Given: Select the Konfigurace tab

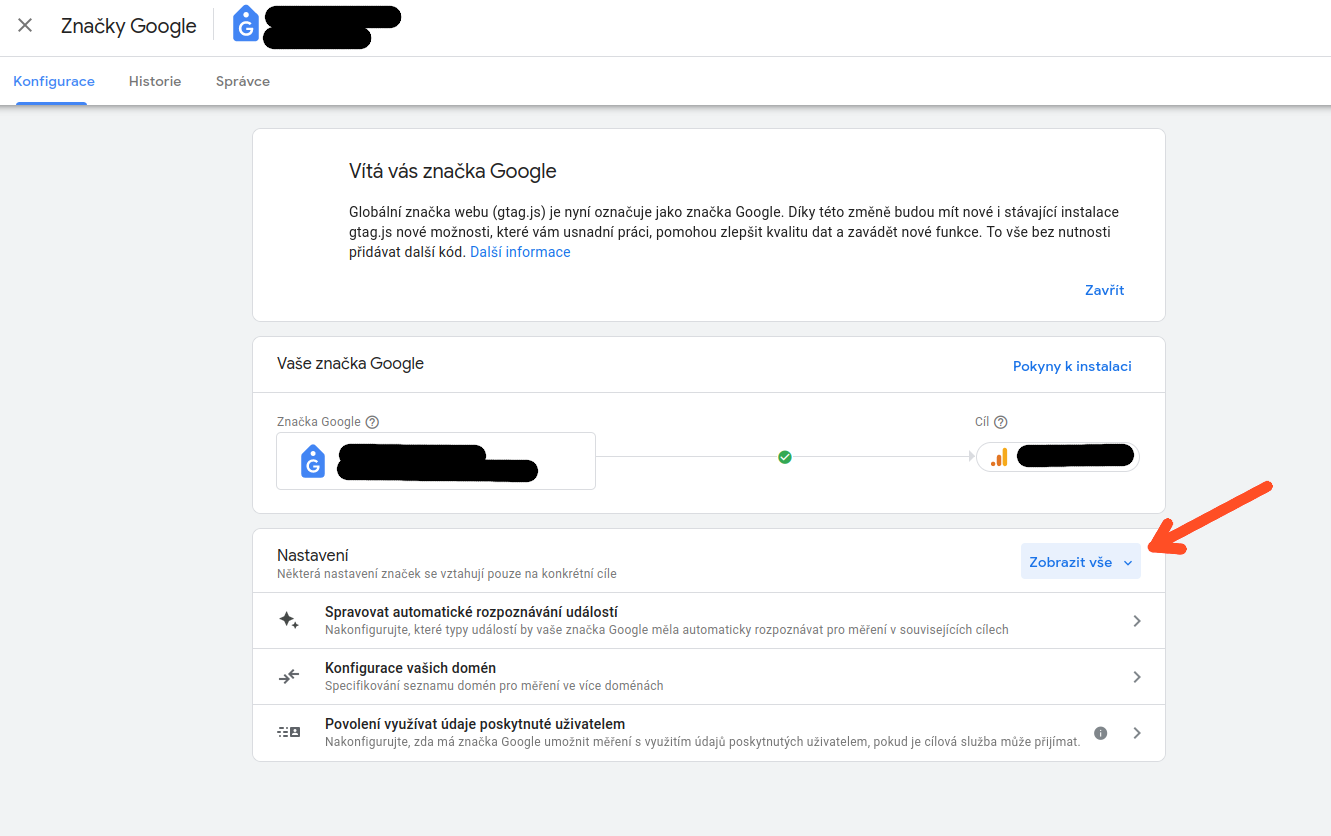Looking at the screenshot, I should tap(54, 81).
